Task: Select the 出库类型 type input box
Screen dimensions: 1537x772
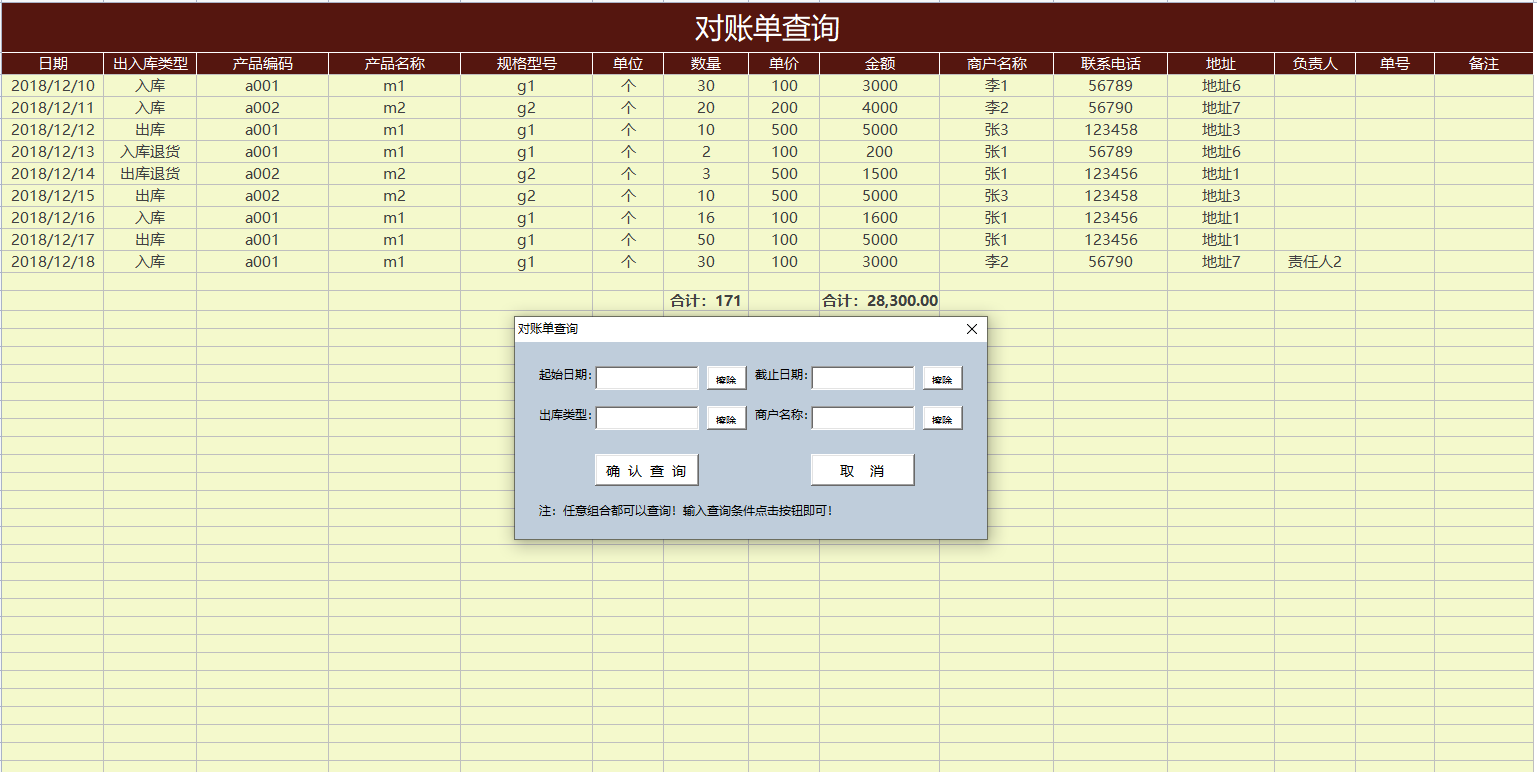Action: coord(647,418)
